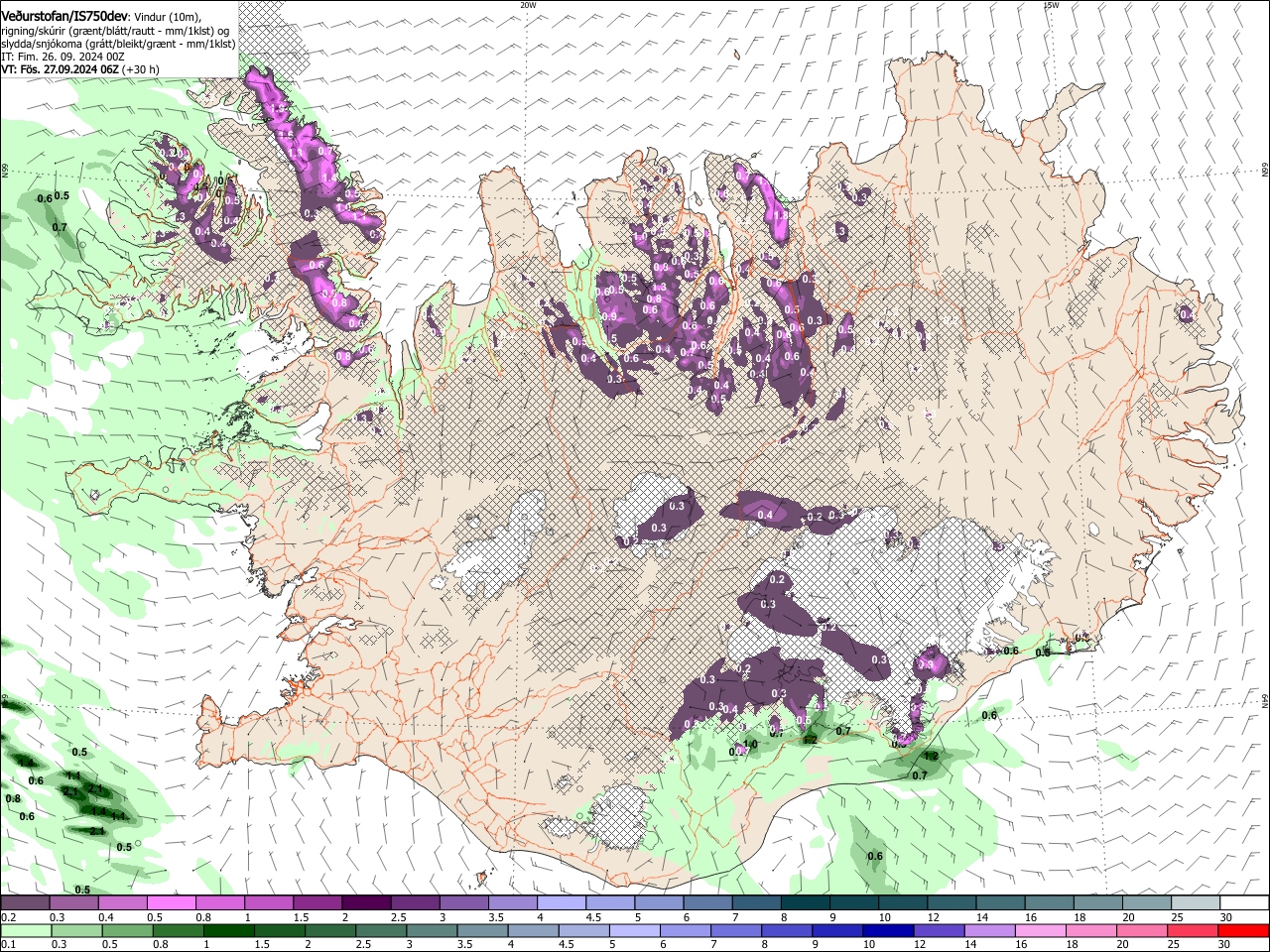1270x952 pixels.
Task: Select the 1–1.5 swatch in upper snow legend
Action: pos(269,903)
